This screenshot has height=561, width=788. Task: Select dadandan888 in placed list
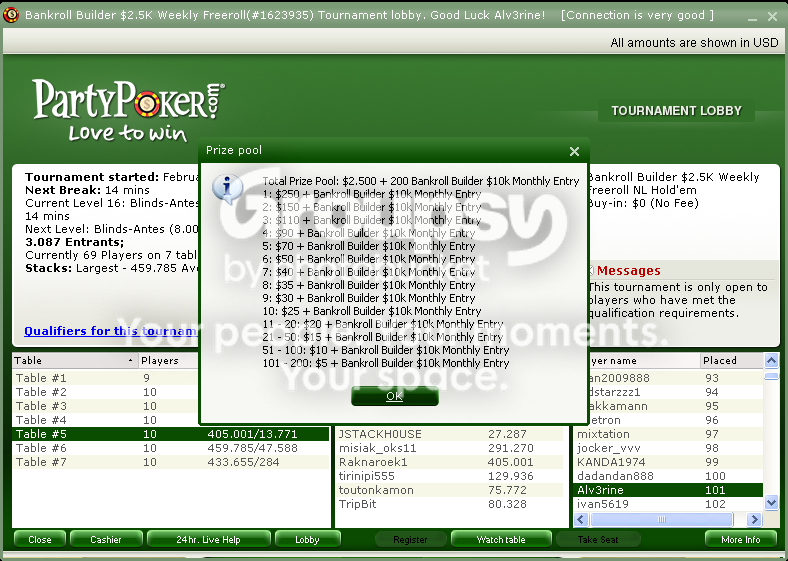(668, 476)
